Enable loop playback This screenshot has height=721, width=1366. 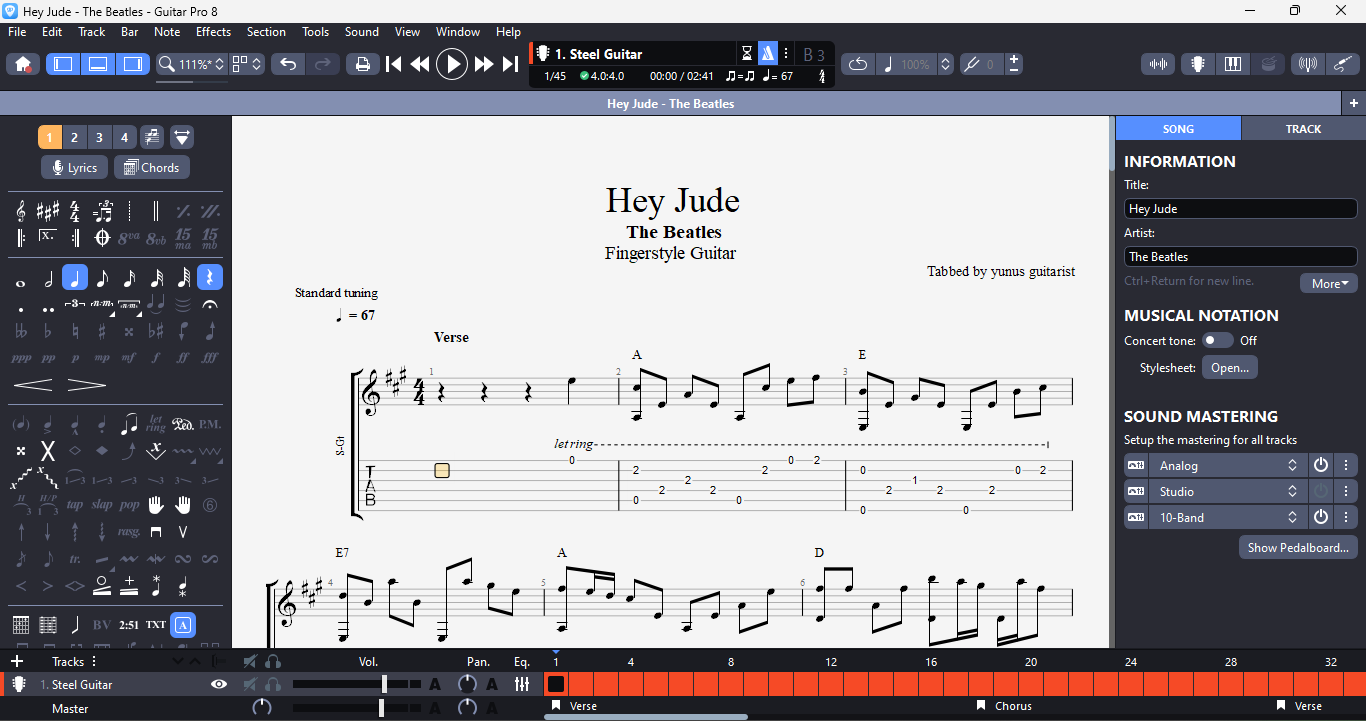click(x=858, y=64)
